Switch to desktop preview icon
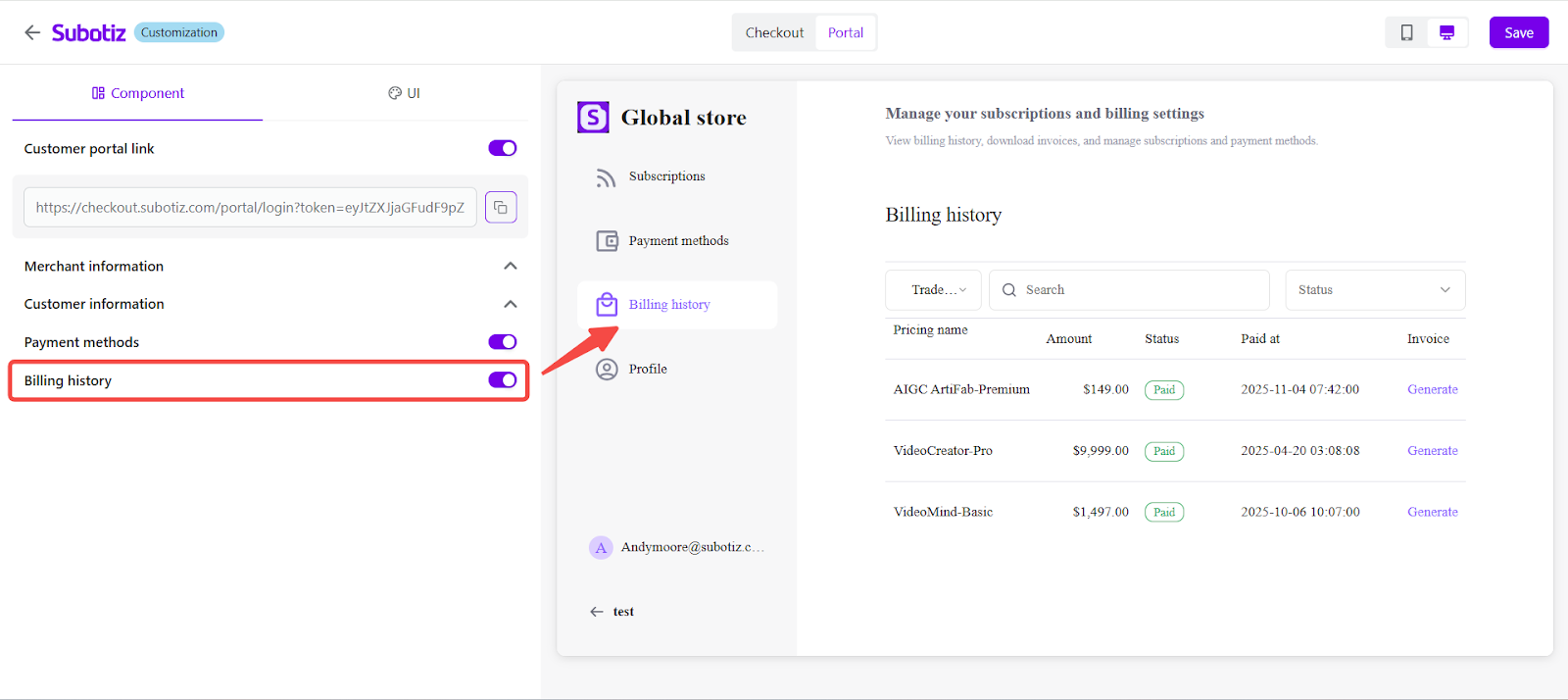1568x700 pixels. 1446,32
